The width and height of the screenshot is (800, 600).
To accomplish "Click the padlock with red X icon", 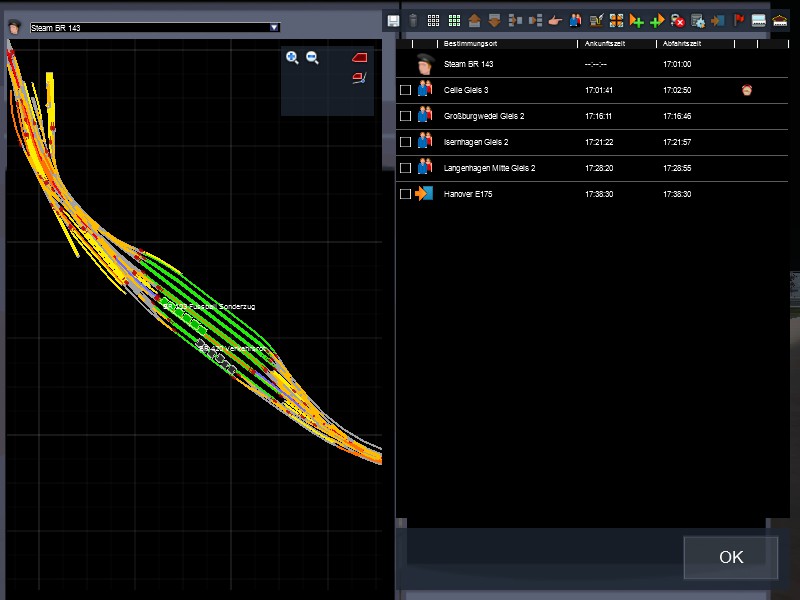I will 677,20.
